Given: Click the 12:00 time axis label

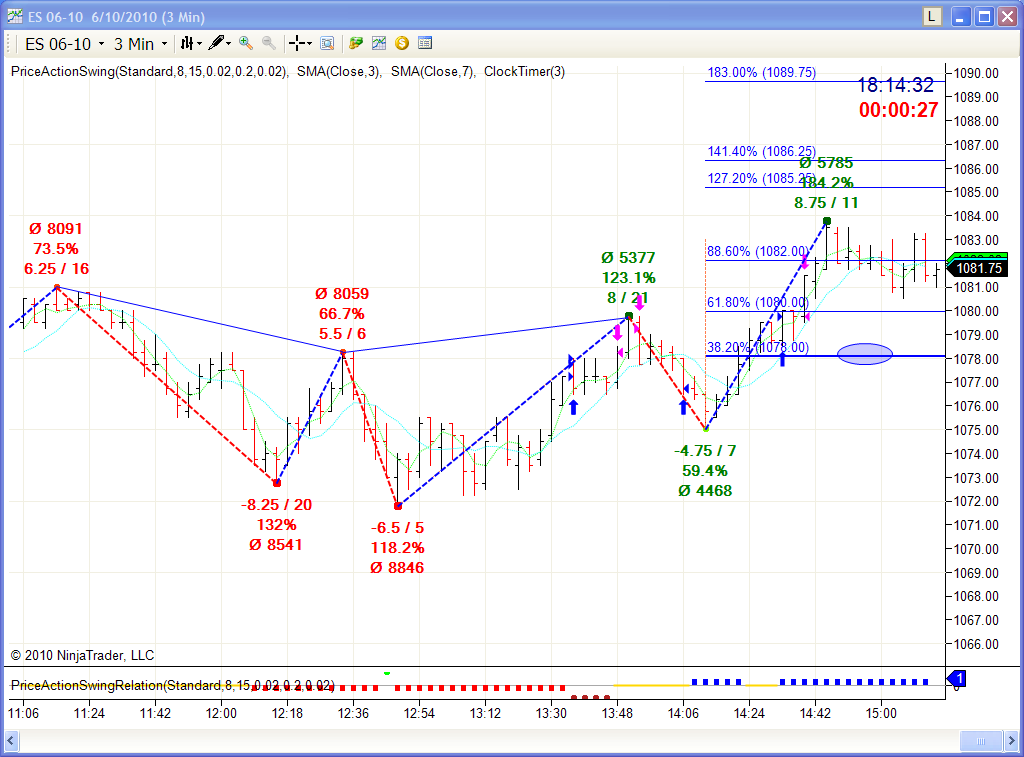Looking at the screenshot, I should click(x=221, y=713).
